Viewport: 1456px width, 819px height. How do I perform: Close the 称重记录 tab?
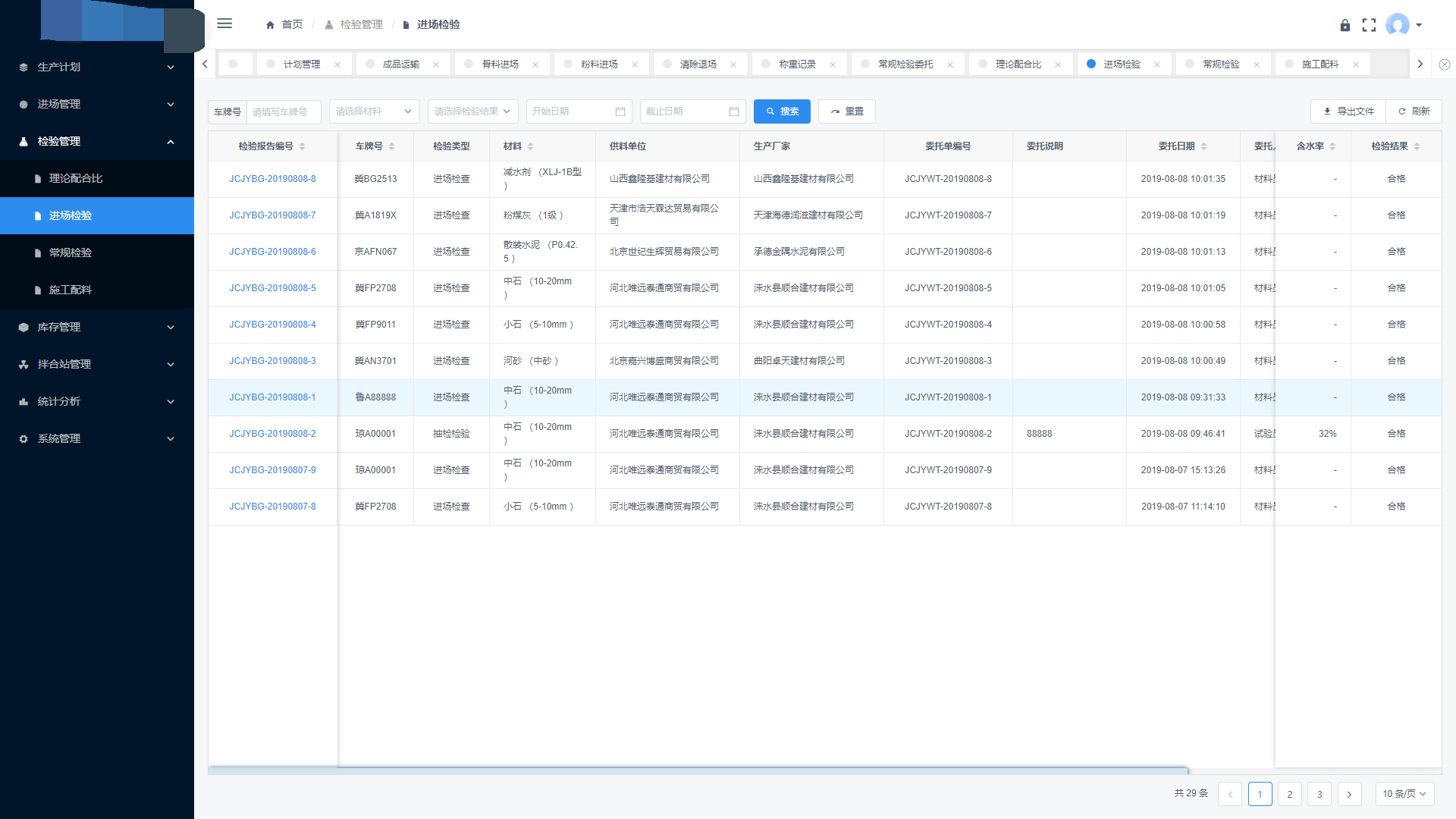[x=833, y=64]
